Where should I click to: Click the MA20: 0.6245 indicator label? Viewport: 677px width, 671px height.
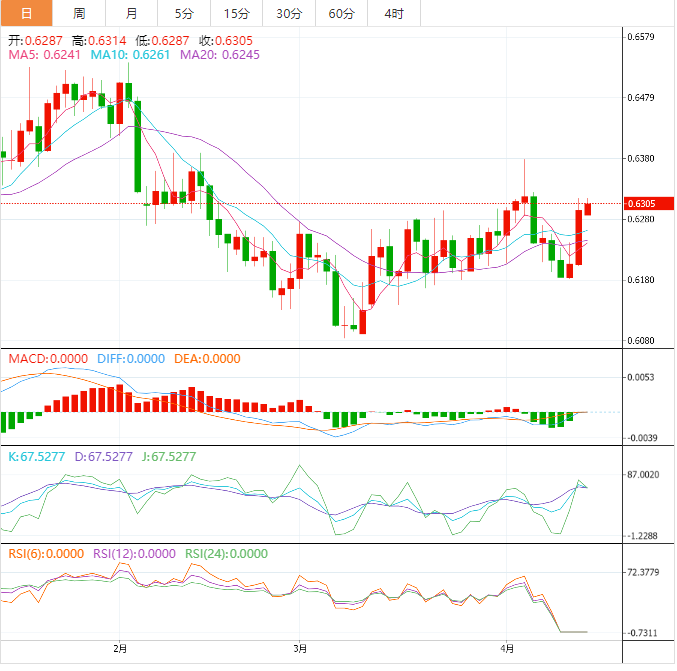tap(220, 55)
